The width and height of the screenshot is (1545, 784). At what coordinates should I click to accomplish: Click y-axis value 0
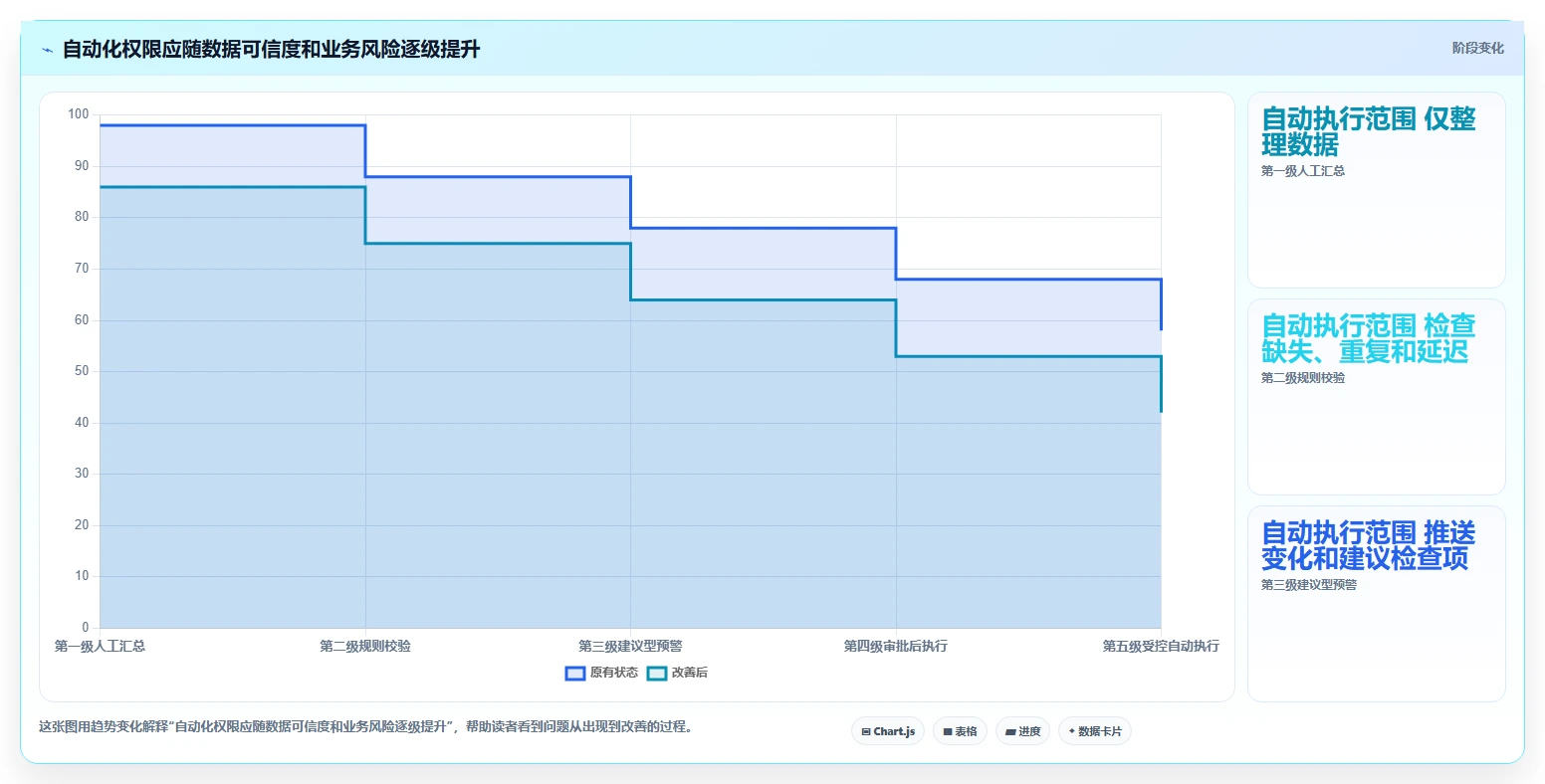point(86,628)
